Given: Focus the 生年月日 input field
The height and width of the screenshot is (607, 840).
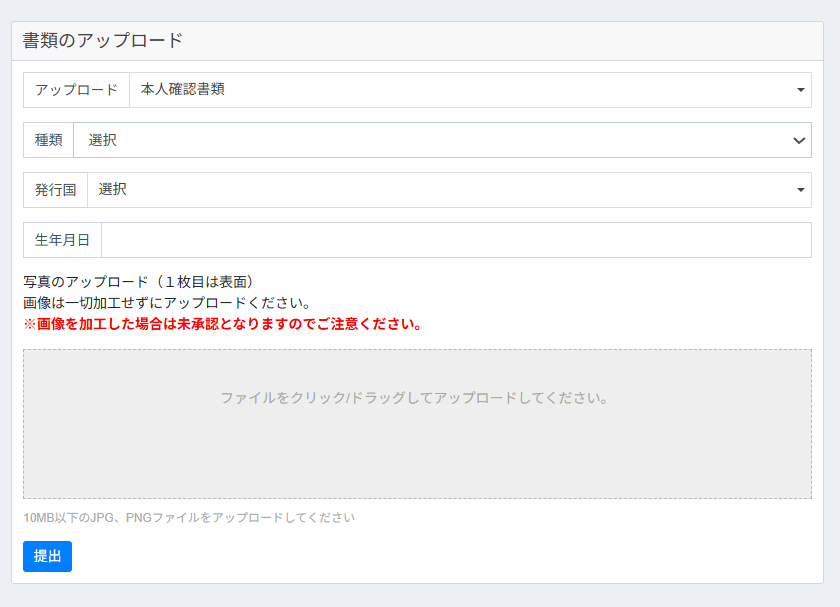Looking at the screenshot, I should [456, 240].
